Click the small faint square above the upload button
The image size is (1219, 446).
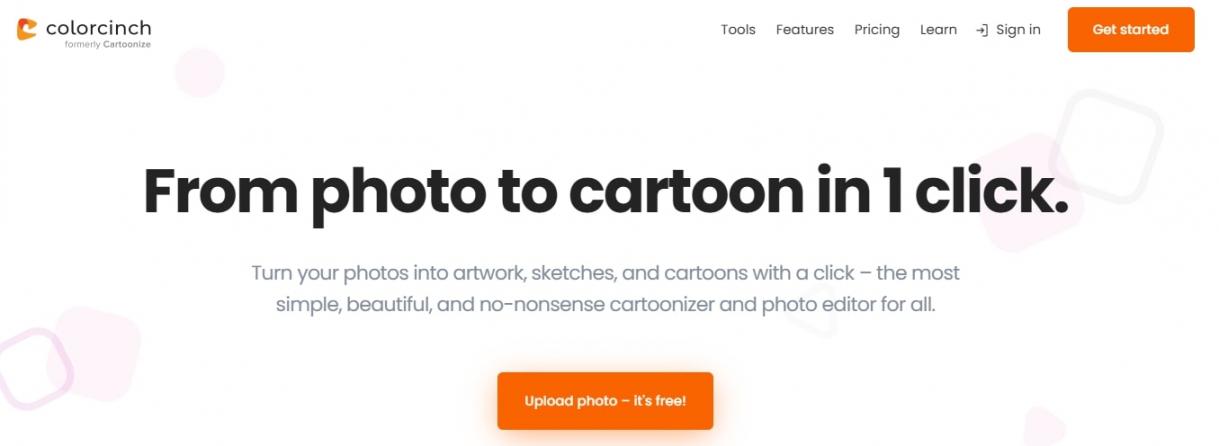[815, 313]
